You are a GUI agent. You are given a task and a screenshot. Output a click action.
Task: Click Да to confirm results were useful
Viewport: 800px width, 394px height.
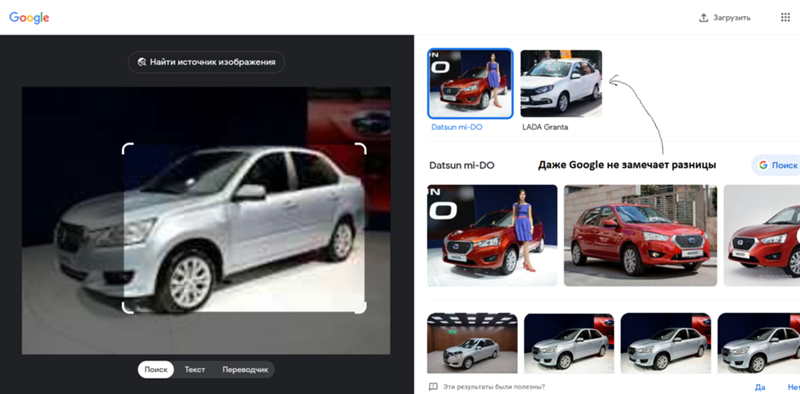(760, 387)
